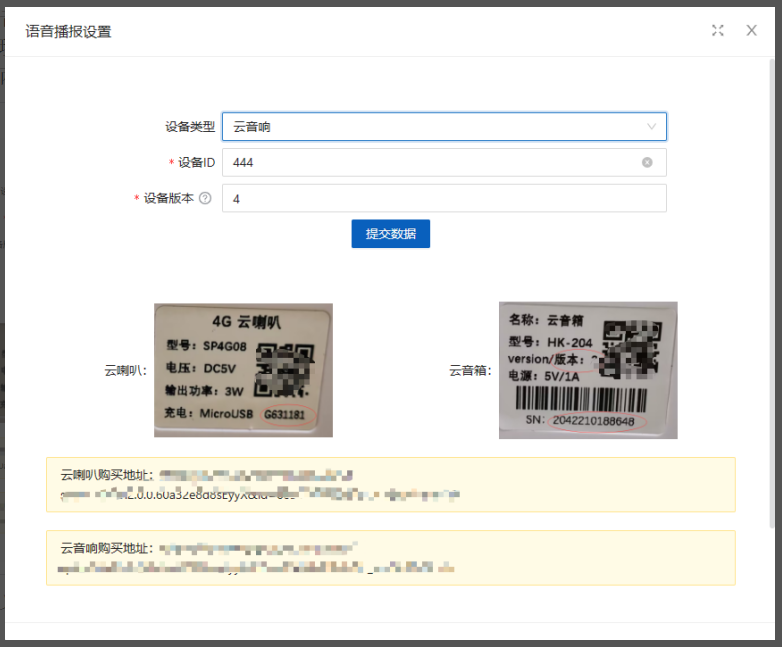782x647 pixels.
Task: Toggle fullscreen for the 语音播报设置 dialog
Action: pyautogui.click(x=717, y=30)
